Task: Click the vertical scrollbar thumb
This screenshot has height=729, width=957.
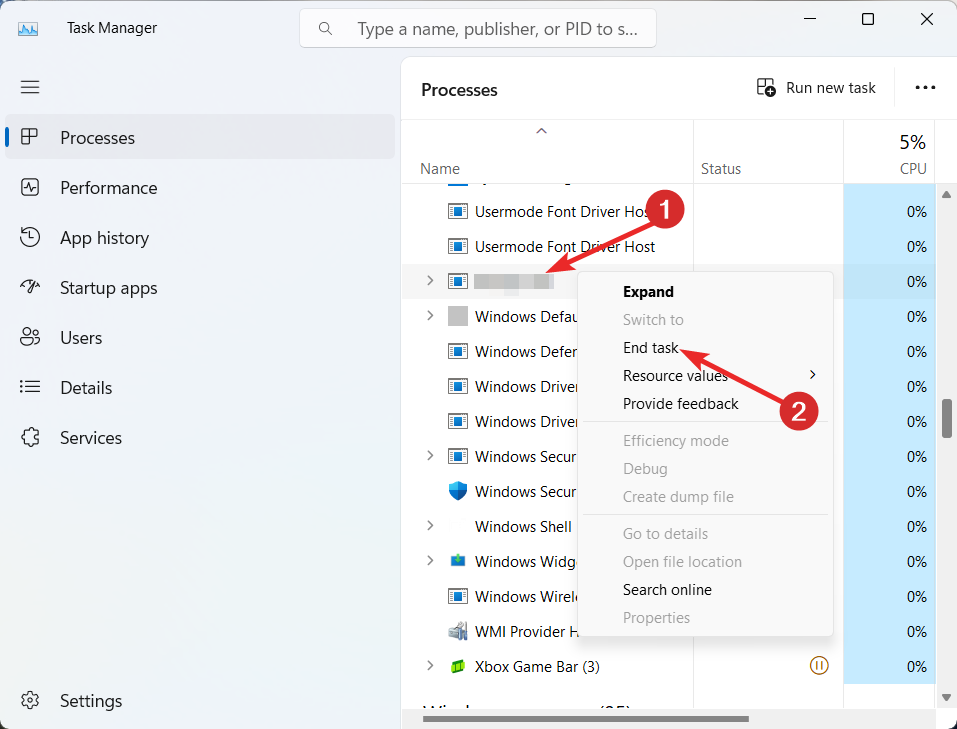Action: pos(946,418)
